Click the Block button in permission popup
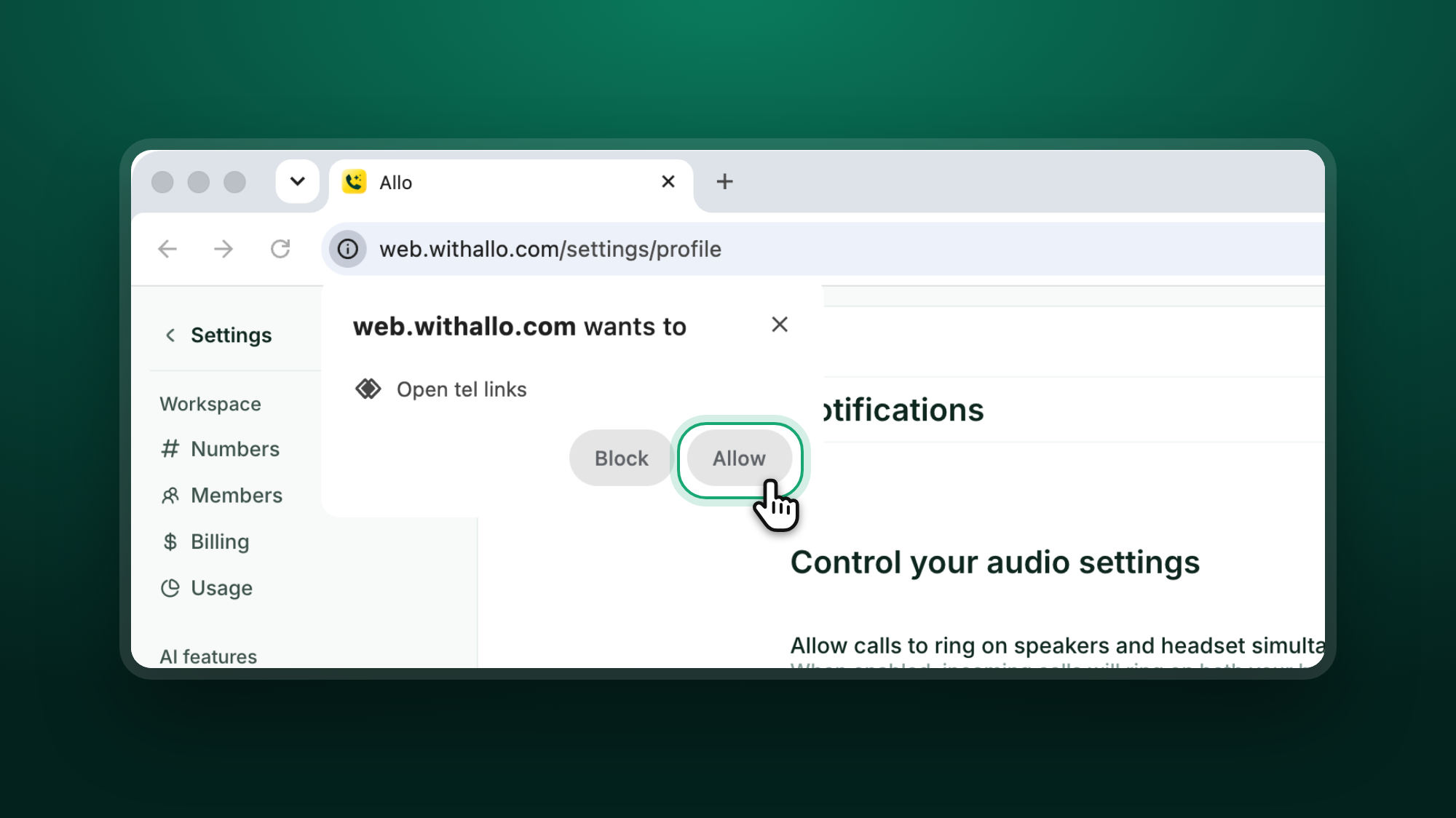This screenshot has width=1456, height=818. [621, 458]
